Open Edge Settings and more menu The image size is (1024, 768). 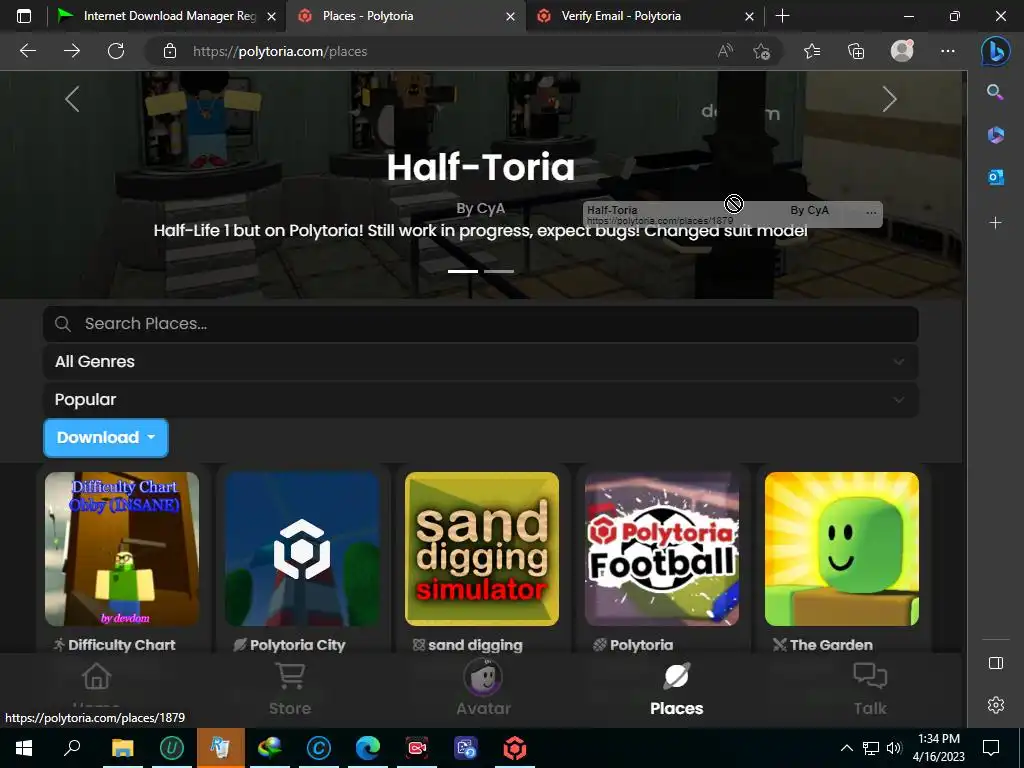point(948,51)
